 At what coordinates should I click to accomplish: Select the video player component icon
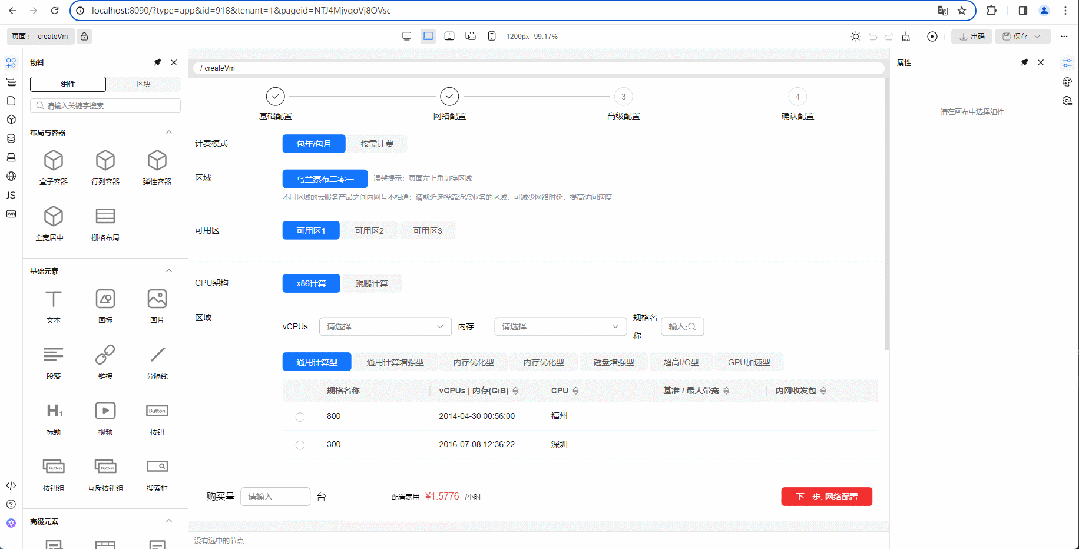105,410
